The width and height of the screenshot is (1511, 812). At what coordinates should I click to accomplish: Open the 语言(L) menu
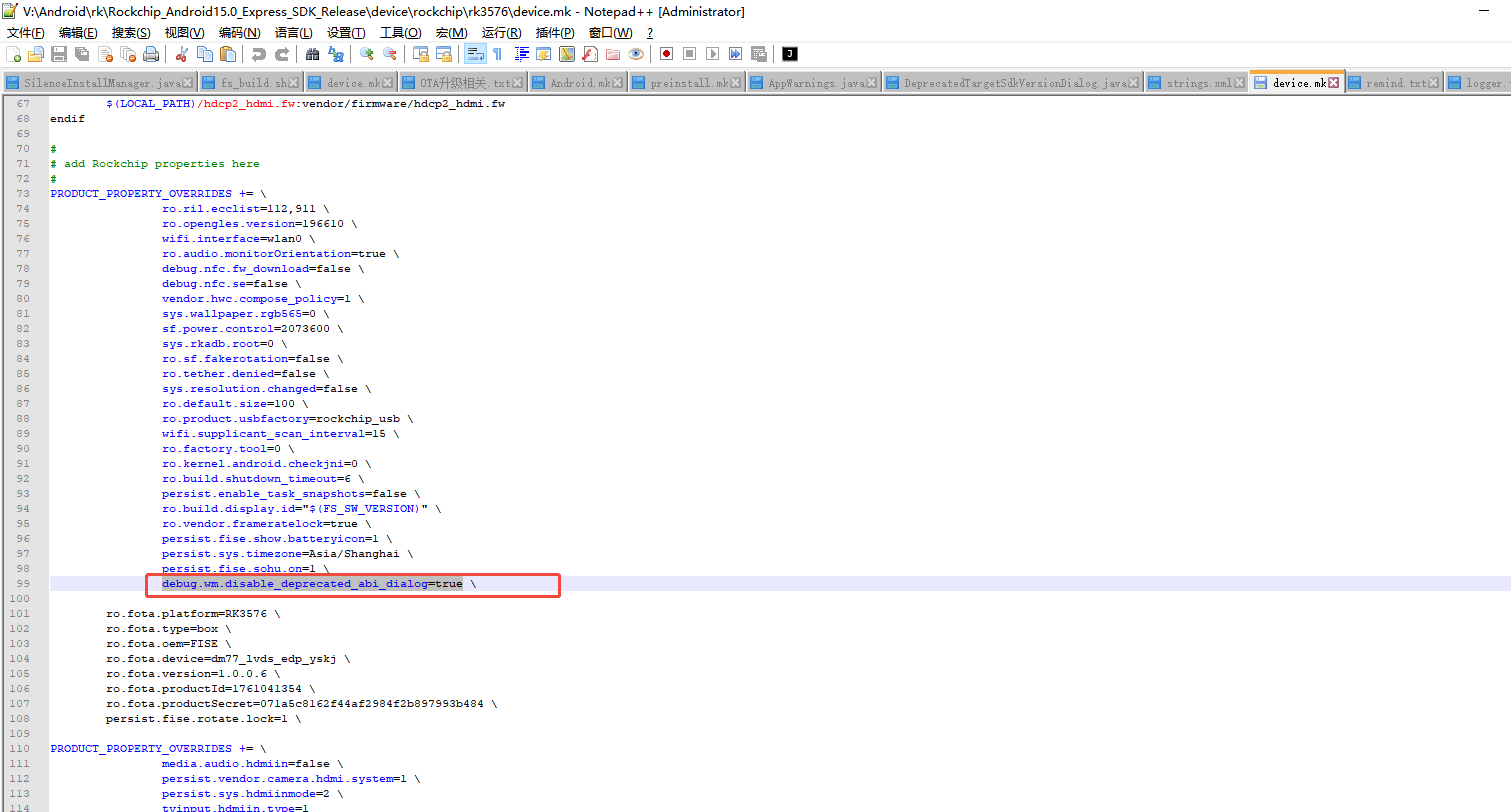pyautogui.click(x=294, y=33)
